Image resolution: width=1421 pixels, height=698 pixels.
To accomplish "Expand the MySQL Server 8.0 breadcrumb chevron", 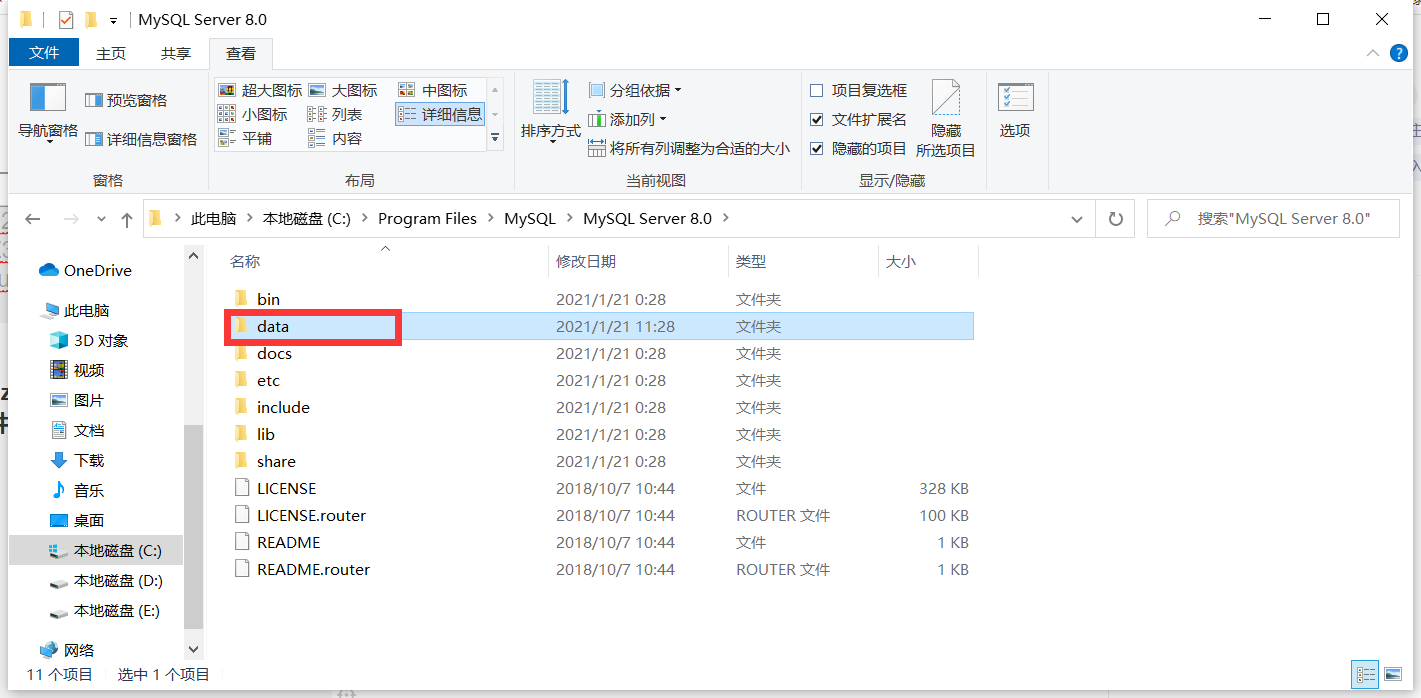I will coord(726,218).
